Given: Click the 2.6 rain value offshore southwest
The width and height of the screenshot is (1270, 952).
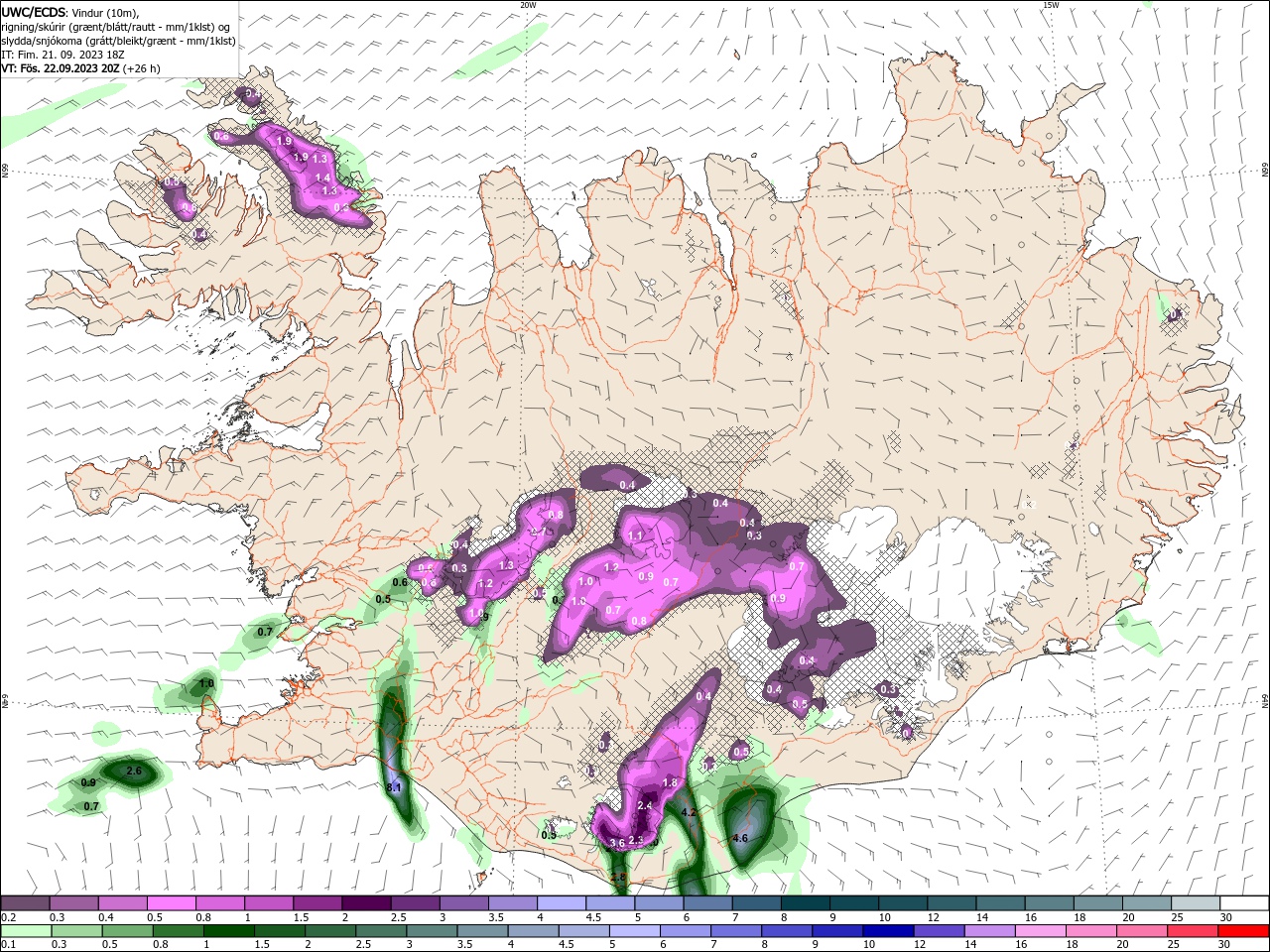Looking at the screenshot, I should (x=135, y=771).
